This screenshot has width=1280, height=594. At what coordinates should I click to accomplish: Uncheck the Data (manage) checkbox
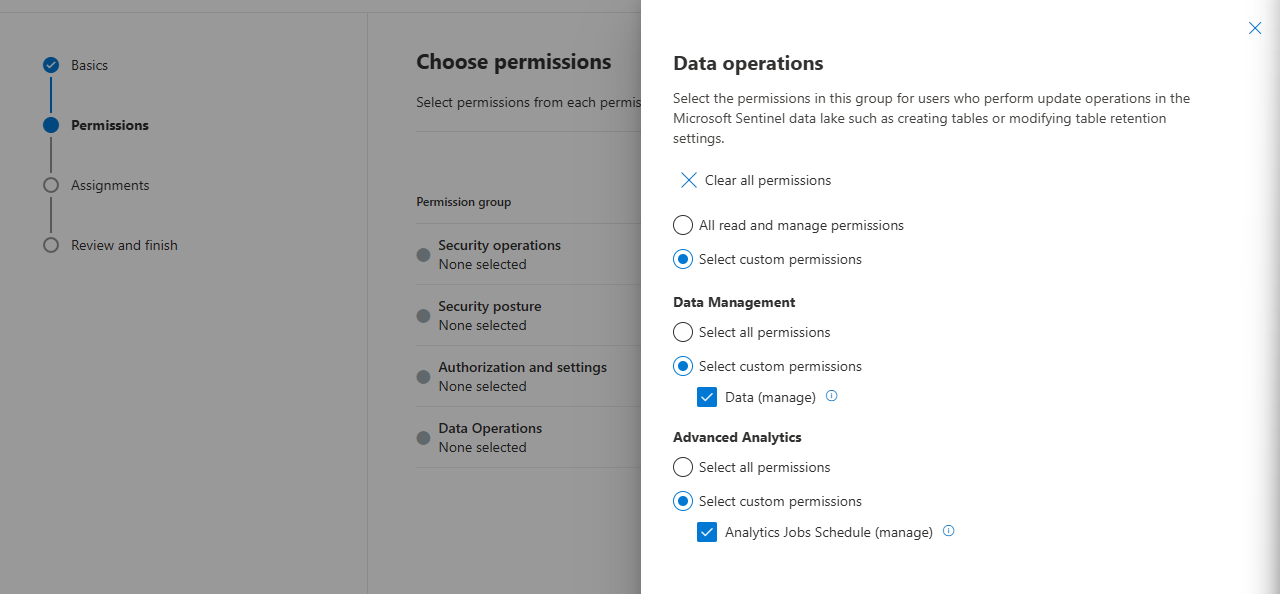pyautogui.click(x=707, y=397)
